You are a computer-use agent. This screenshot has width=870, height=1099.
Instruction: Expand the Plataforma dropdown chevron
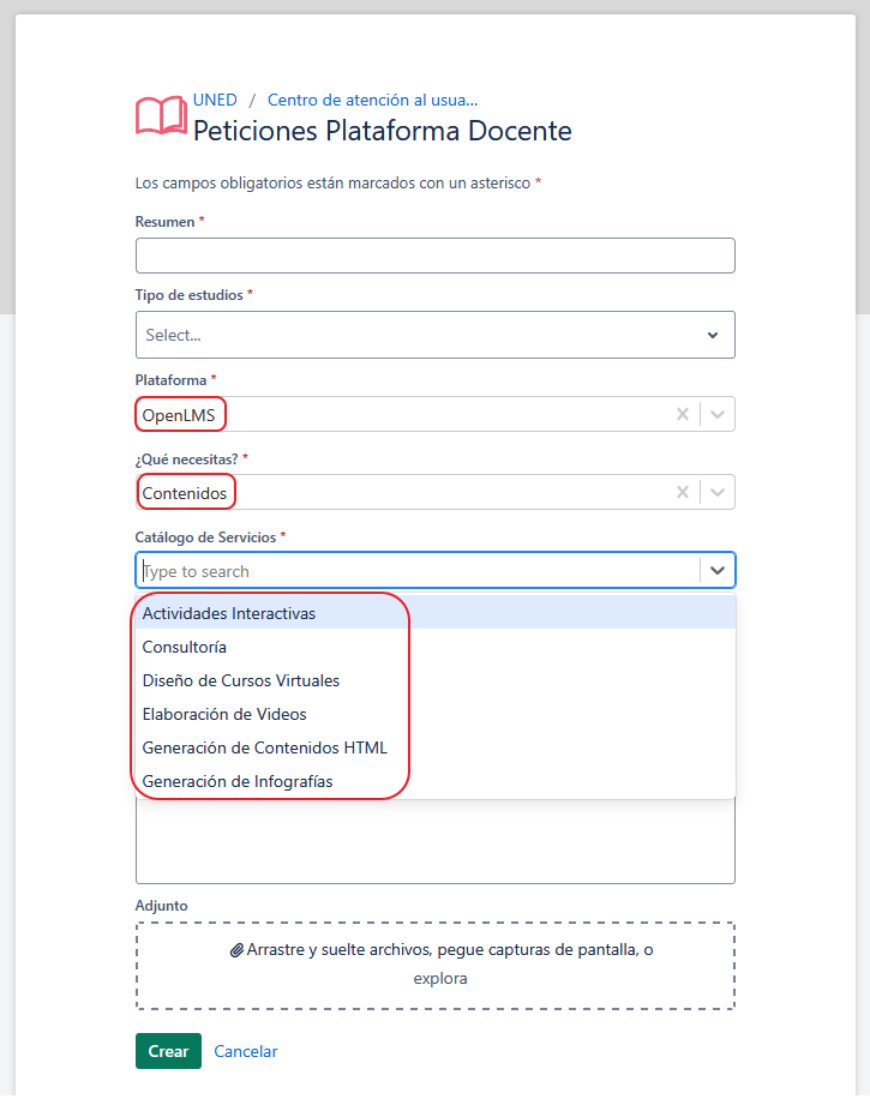[x=717, y=414]
